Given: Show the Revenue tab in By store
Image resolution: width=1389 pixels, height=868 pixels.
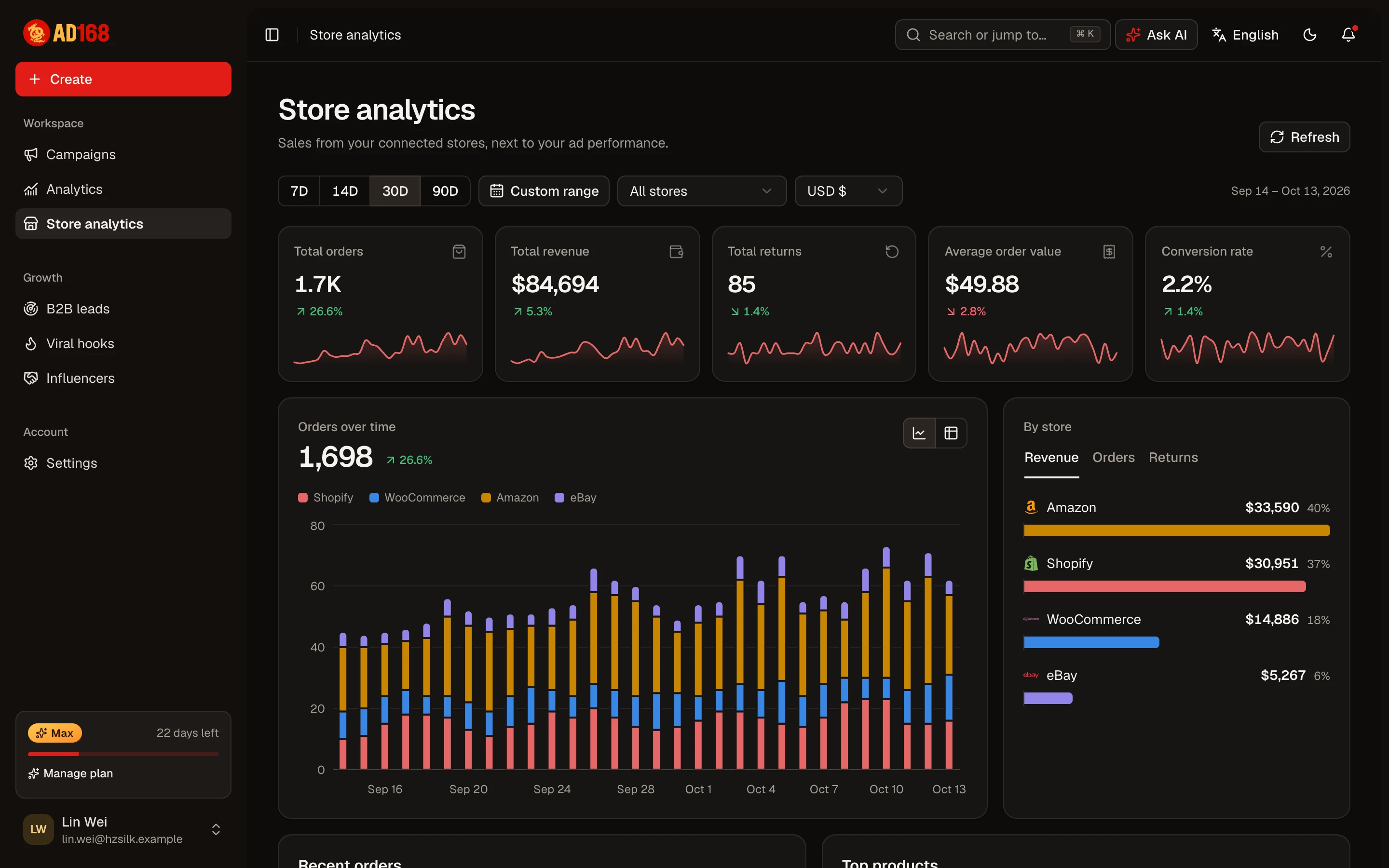Looking at the screenshot, I should click(1051, 458).
